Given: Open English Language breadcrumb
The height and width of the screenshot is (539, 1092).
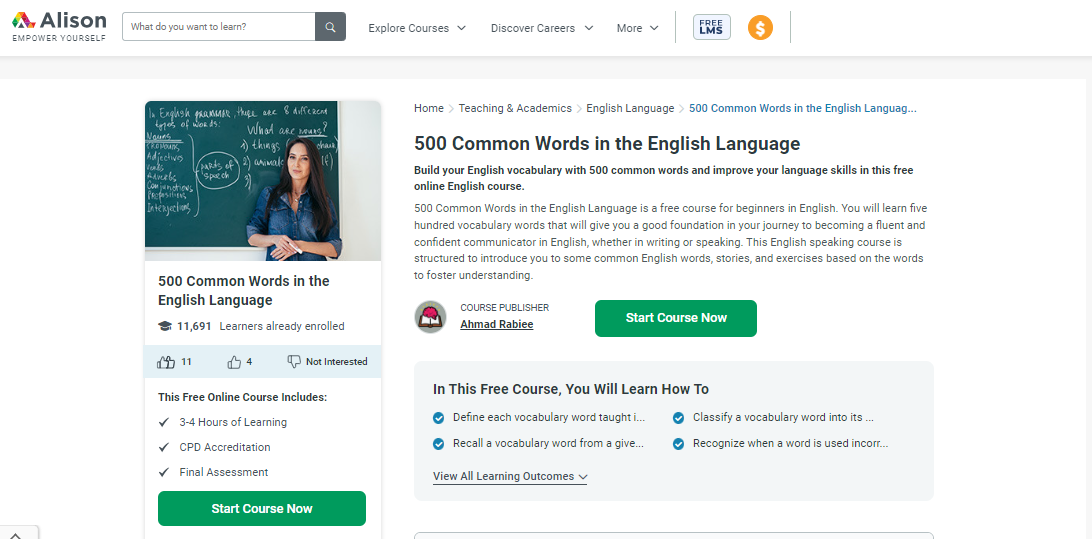Looking at the screenshot, I should [630, 108].
